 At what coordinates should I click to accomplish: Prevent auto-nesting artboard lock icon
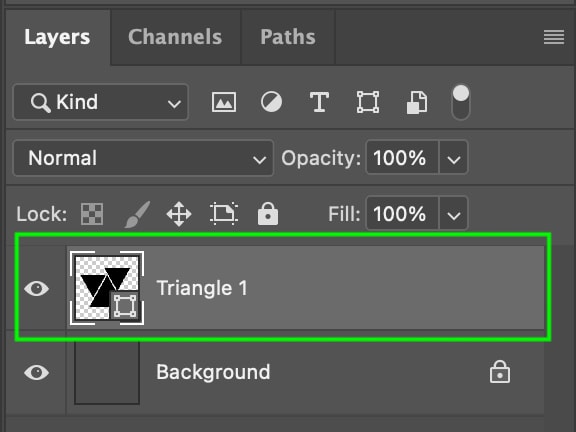[x=224, y=213]
